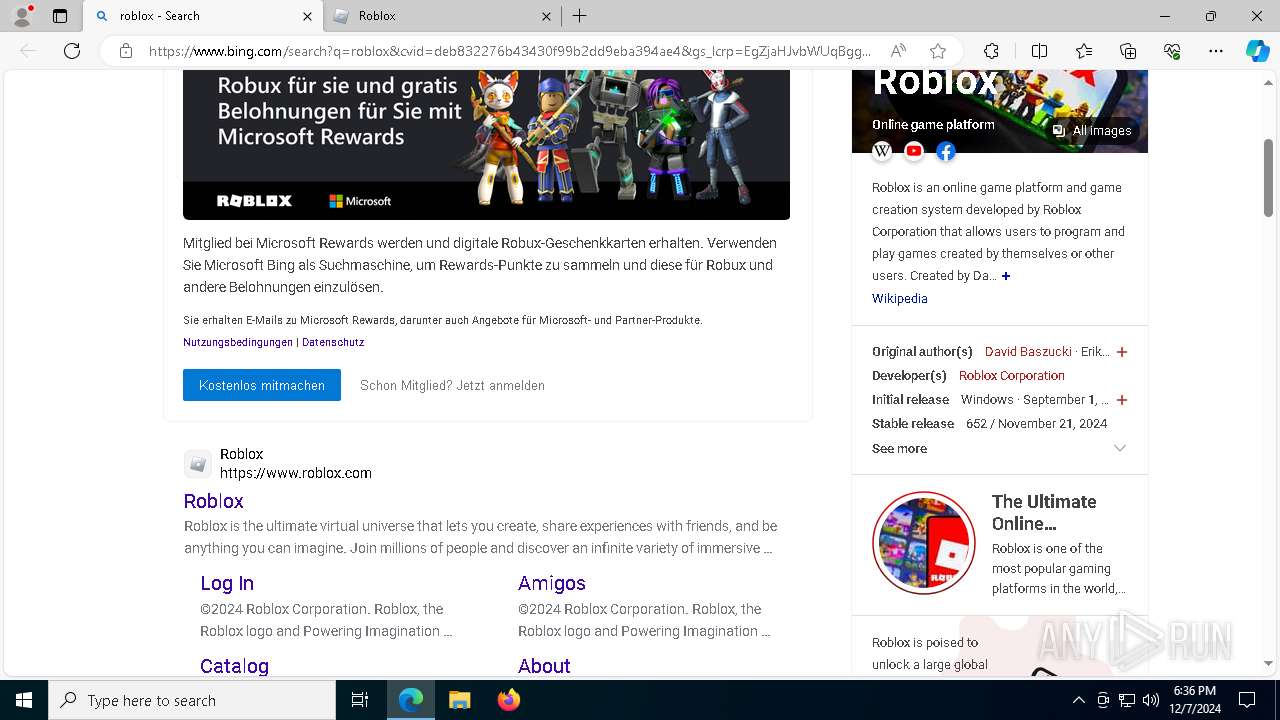1280x720 pixels.
Task: Switch to the roblox - Search tab
Action: [202, 16]
